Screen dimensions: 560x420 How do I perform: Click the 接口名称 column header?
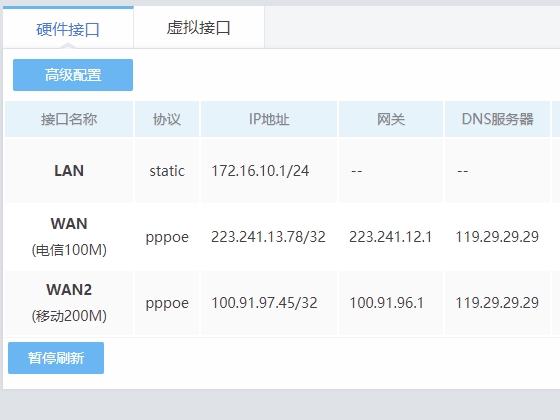(x=69, y=119)
